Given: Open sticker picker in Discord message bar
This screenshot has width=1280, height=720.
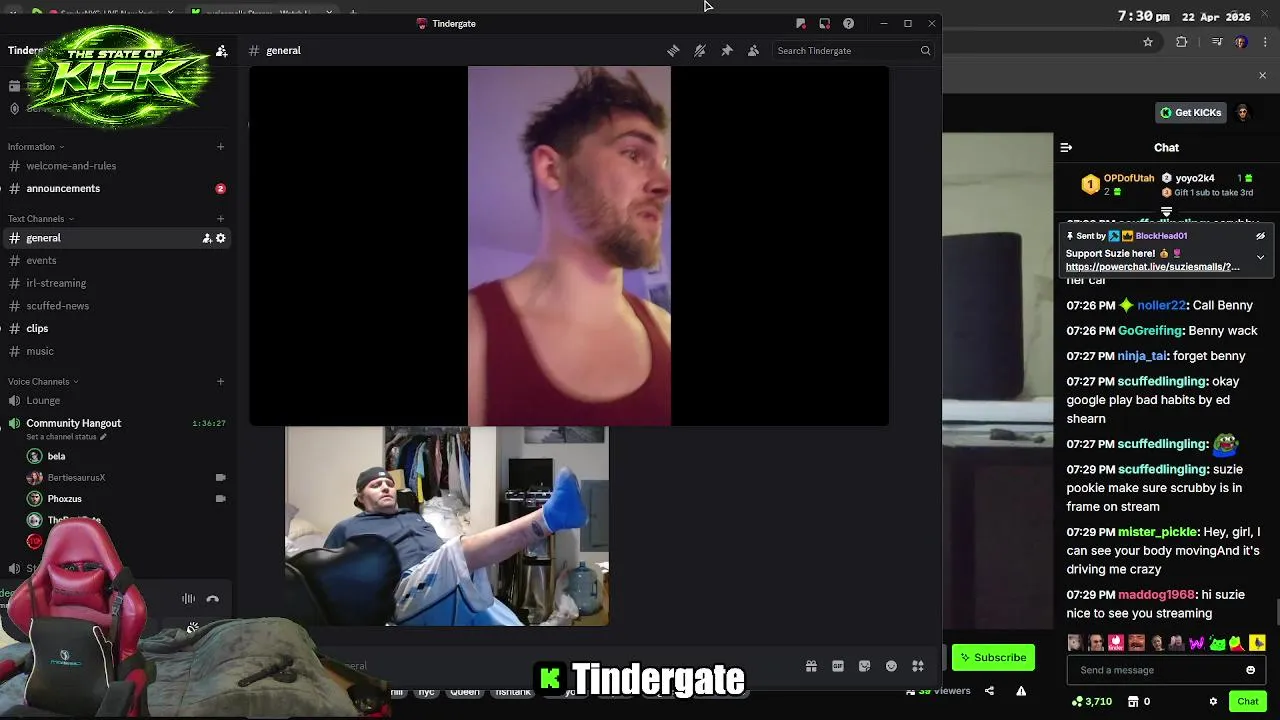Looking at the screenshot, I should [864, 666].
